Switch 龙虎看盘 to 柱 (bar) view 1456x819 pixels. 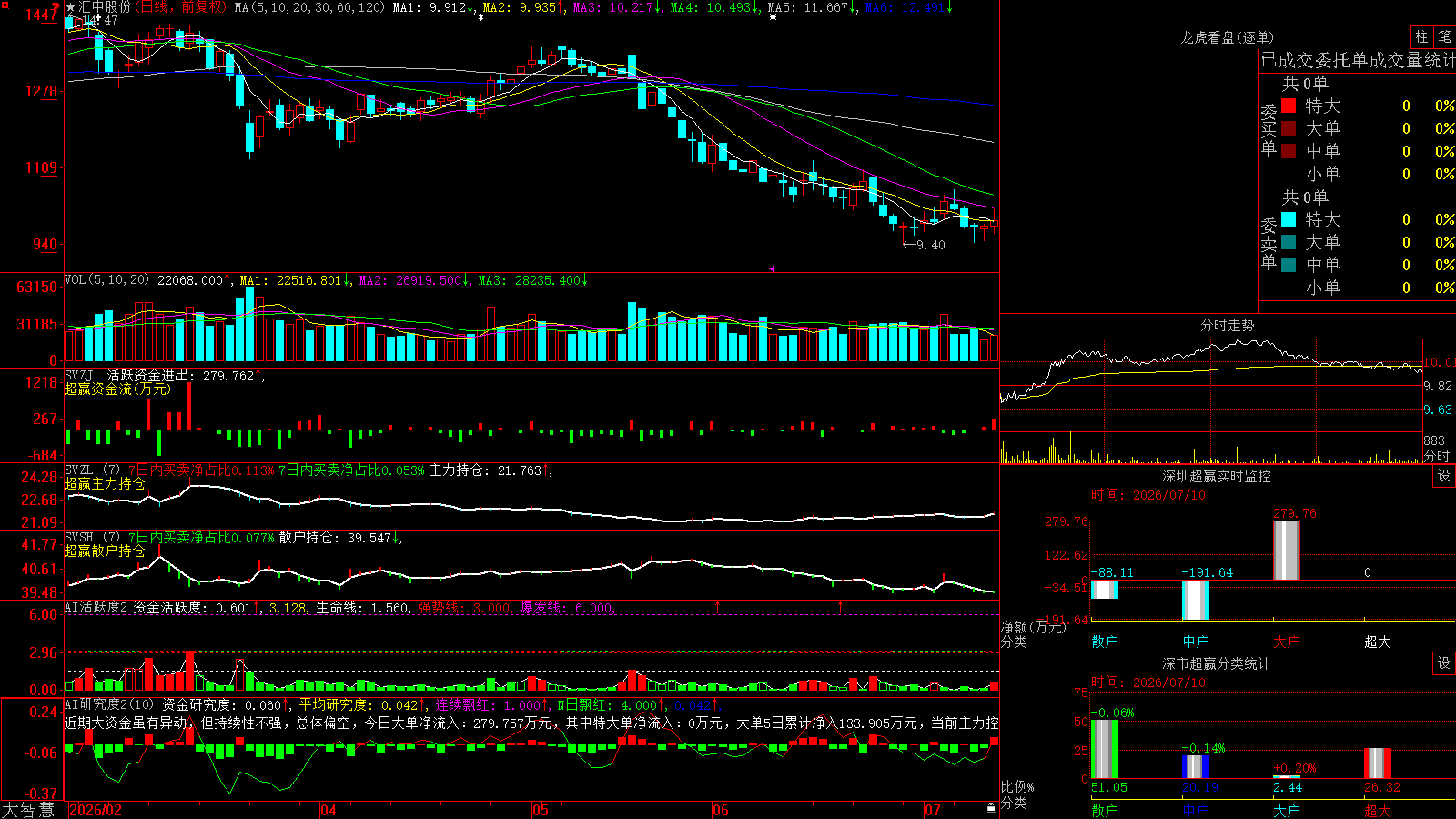pos(1421,36)
